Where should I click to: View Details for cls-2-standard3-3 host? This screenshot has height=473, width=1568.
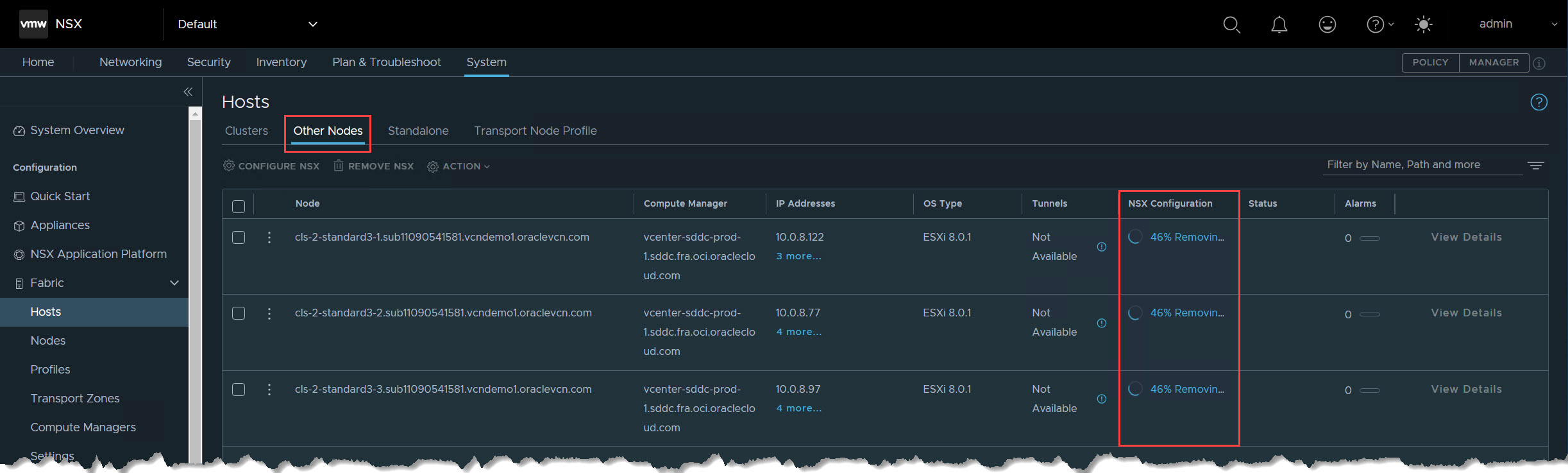click(1466, 390)
